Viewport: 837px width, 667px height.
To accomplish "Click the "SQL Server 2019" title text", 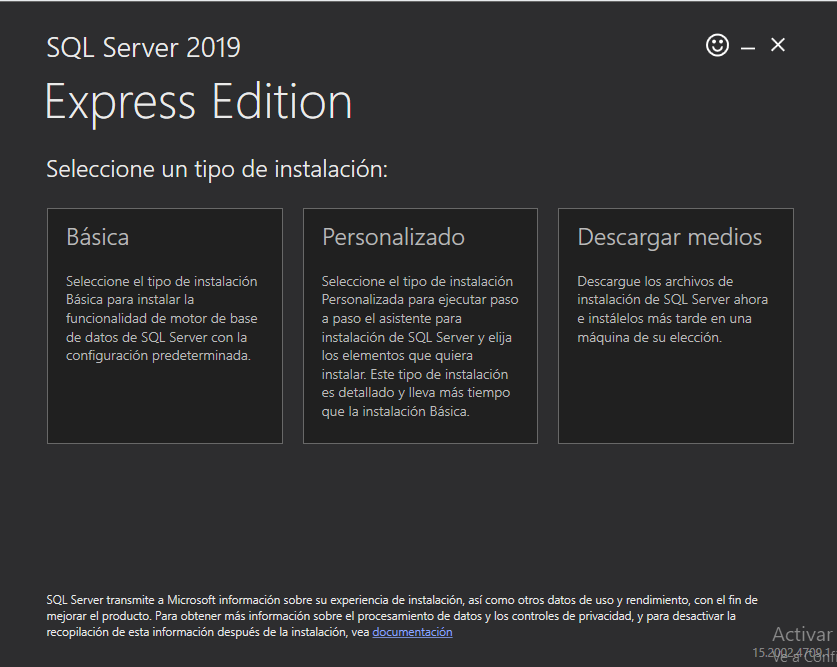I will pos(143,47).
